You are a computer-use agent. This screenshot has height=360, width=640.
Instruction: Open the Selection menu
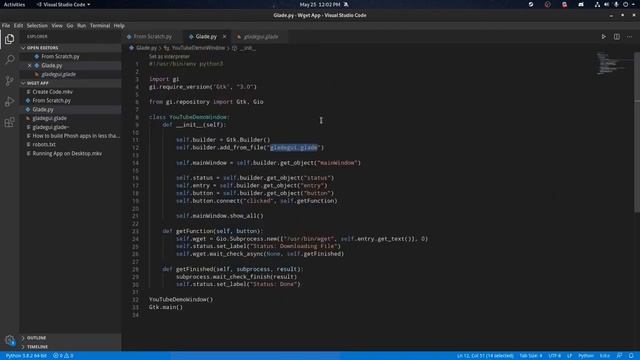pos(37,26)
